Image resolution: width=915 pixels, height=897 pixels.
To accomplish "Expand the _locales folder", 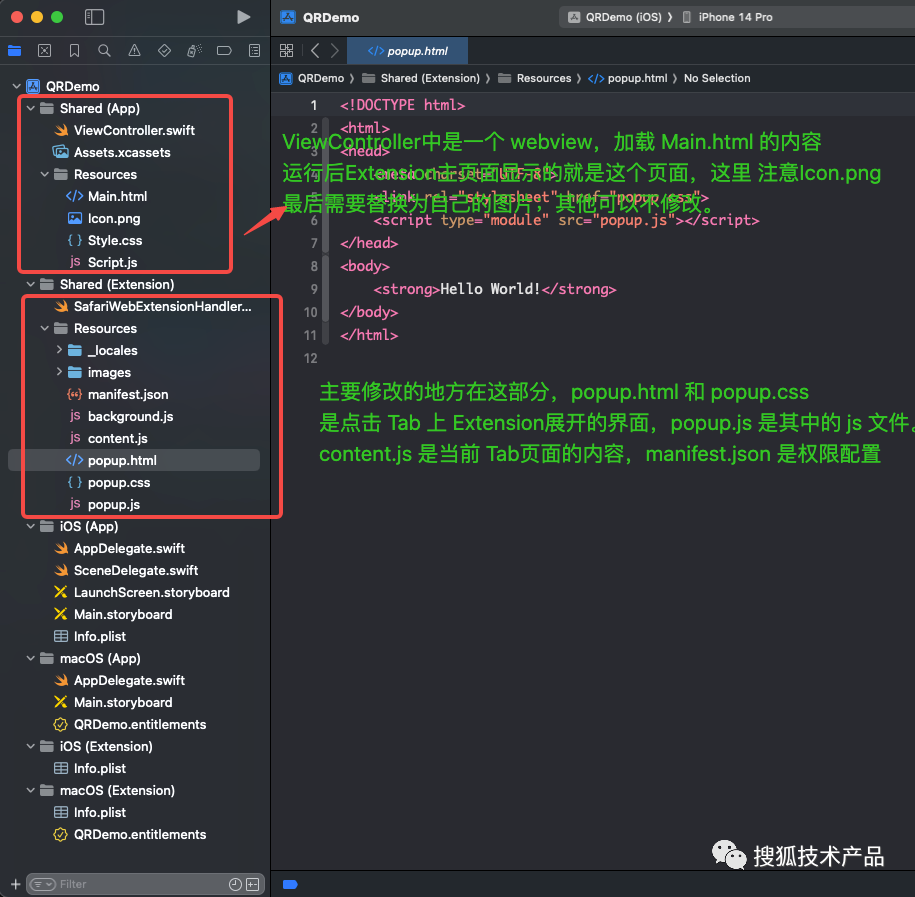I will (x=59, y=350).
